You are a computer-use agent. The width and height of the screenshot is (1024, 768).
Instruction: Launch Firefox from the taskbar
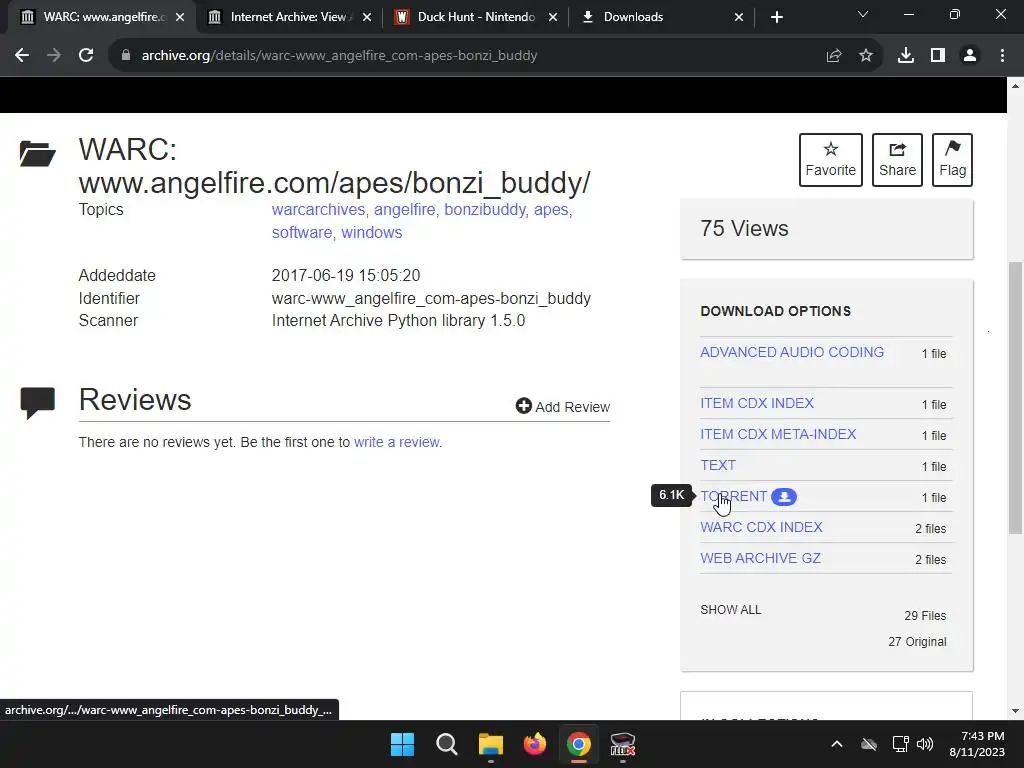[x=535, y=744]
